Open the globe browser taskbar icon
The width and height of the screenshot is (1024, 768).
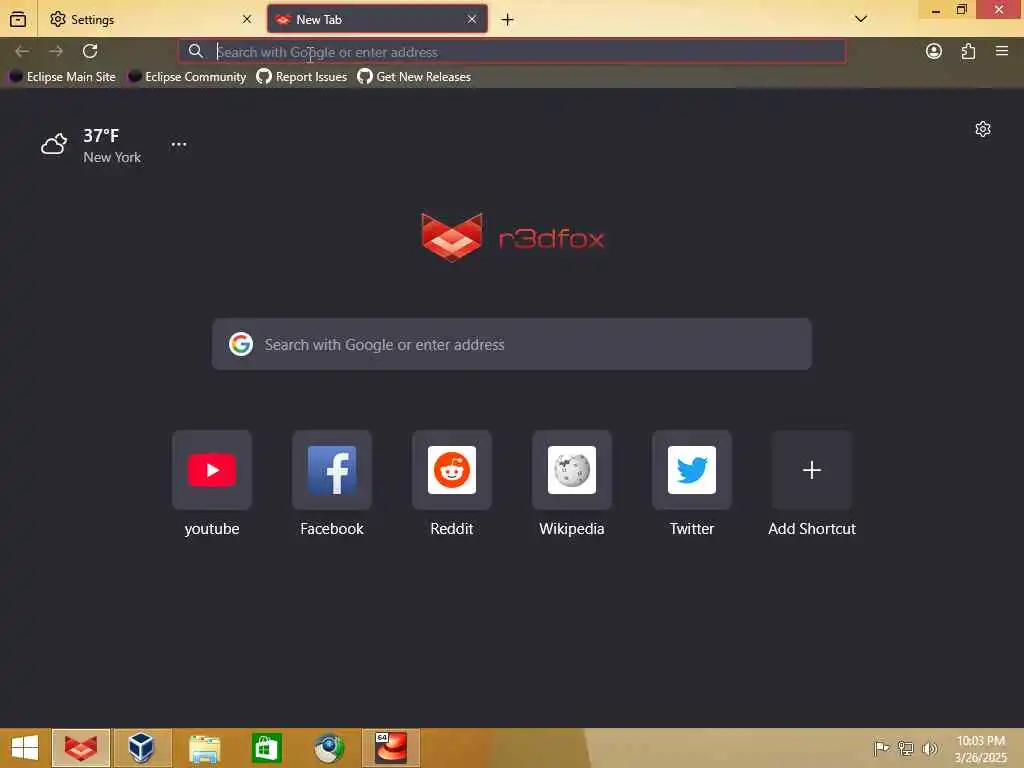(x=328, y=748)
